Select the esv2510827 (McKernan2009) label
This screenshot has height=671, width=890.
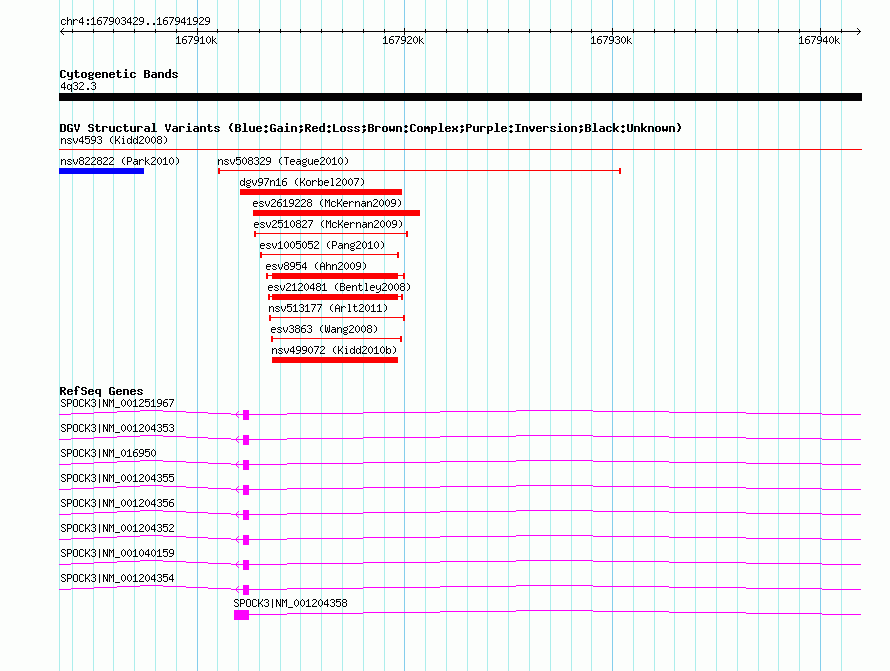coord(328,224)
